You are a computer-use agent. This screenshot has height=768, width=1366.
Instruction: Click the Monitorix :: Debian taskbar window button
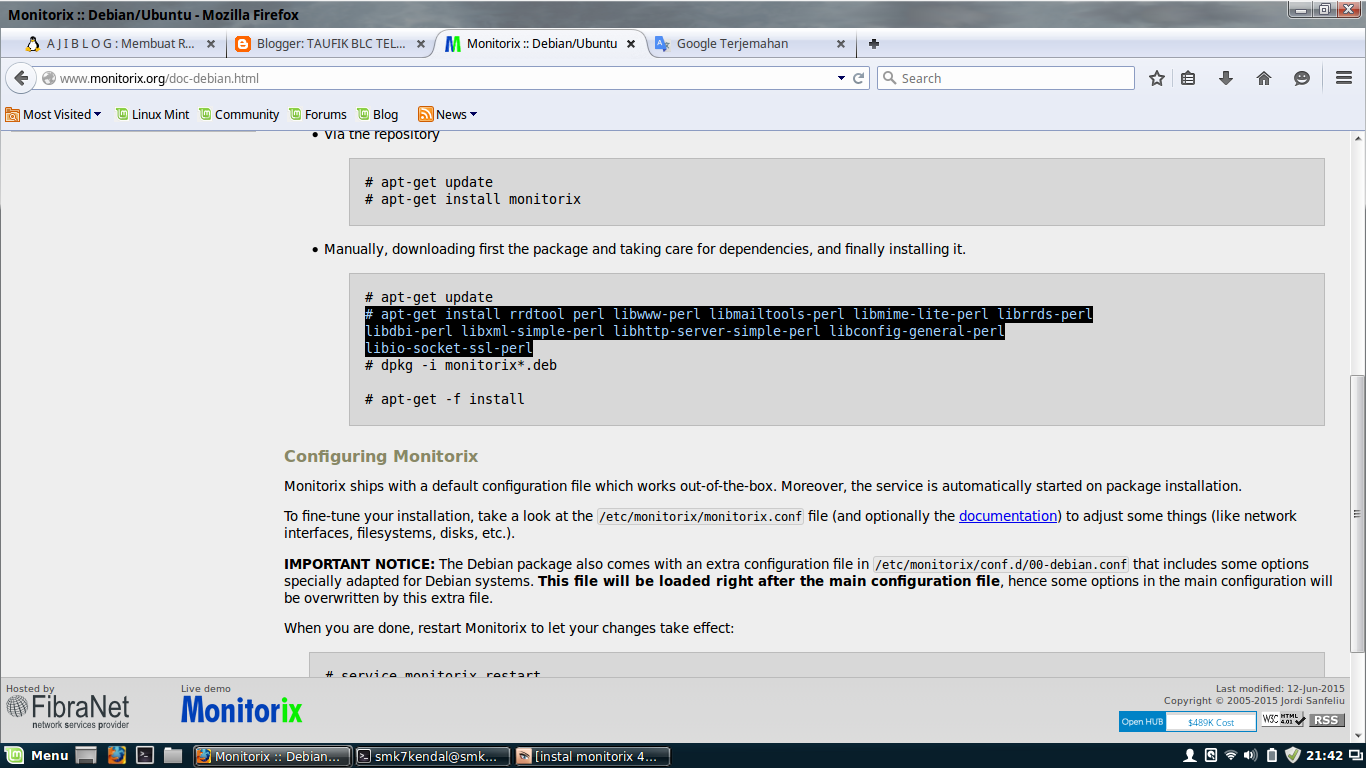273,756
